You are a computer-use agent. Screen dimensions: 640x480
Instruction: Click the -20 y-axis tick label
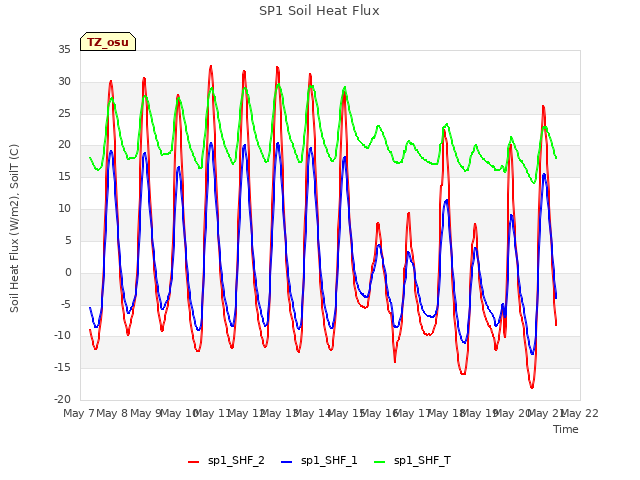pyautogui.click(x=62, y=400)
